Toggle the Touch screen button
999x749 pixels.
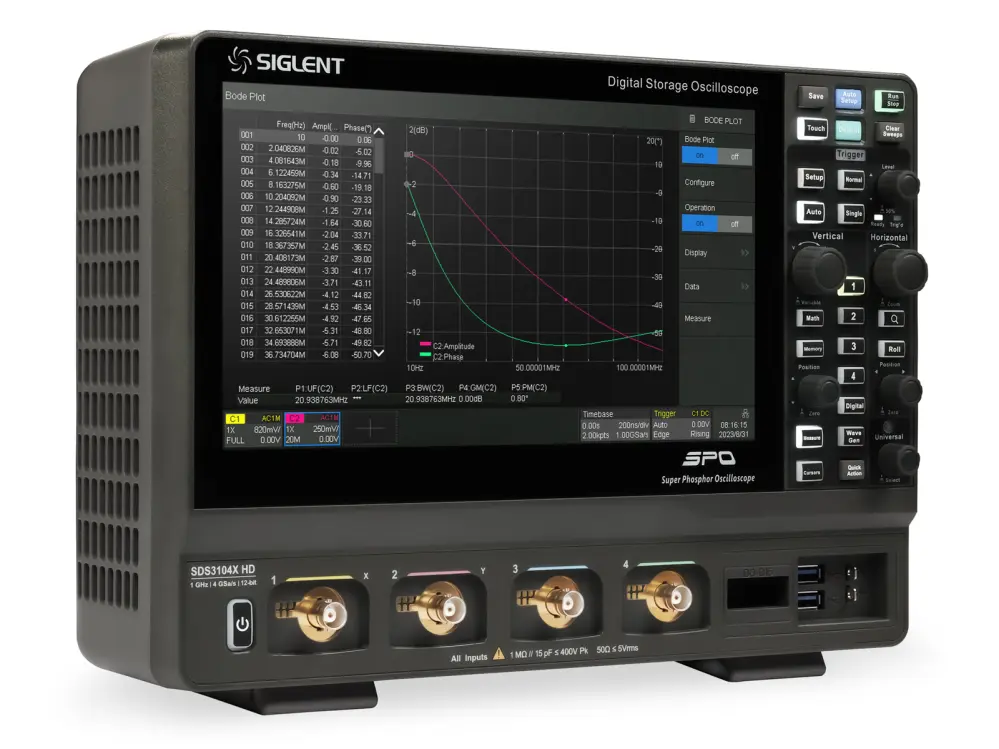point(815,128)
